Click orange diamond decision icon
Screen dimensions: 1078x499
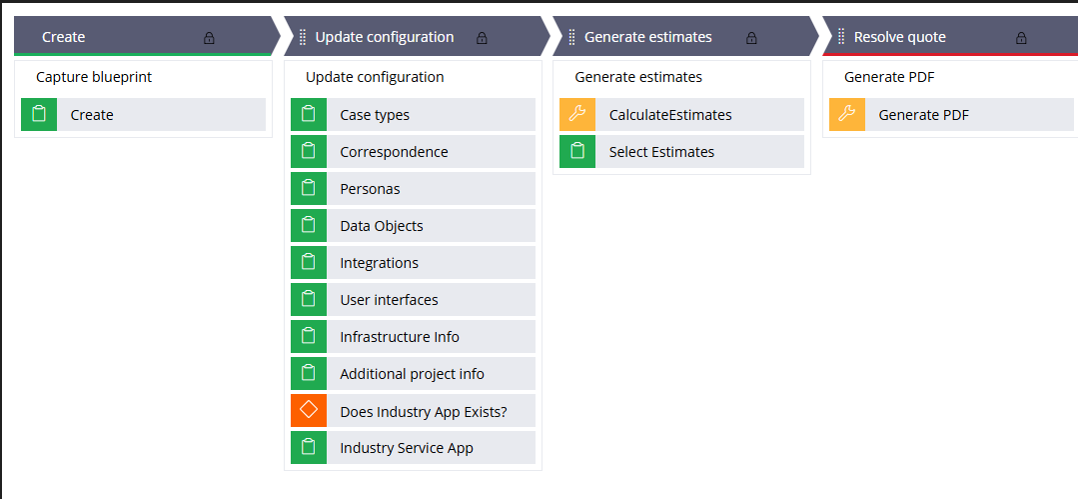pos(309,411)
